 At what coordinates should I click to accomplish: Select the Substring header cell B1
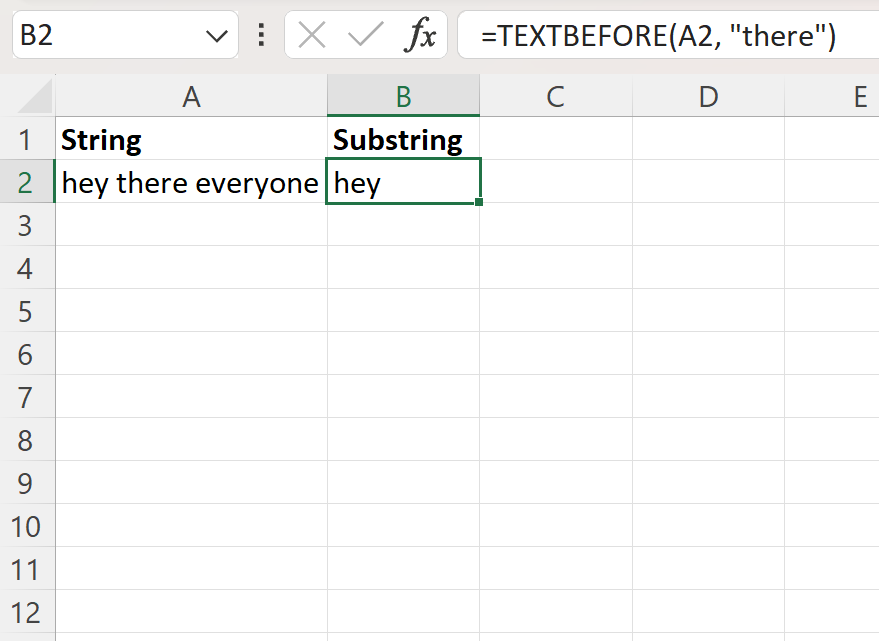[x=403, y=140]
